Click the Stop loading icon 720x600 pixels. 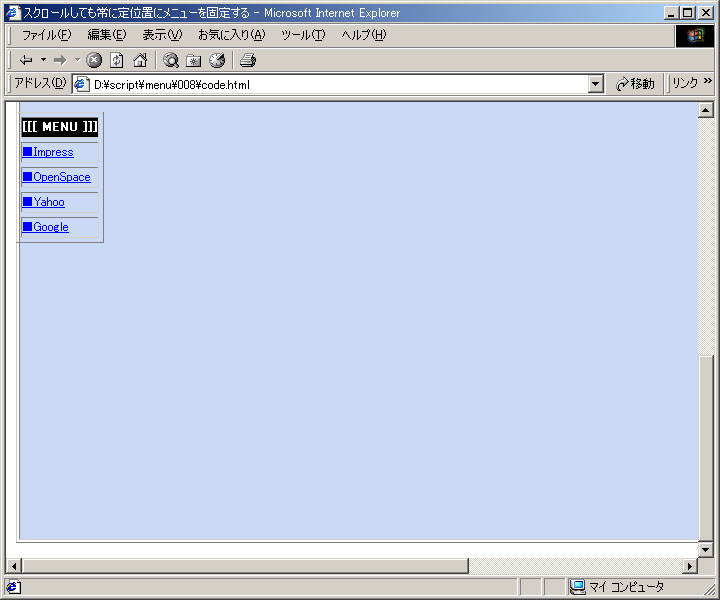click(94, 60)
